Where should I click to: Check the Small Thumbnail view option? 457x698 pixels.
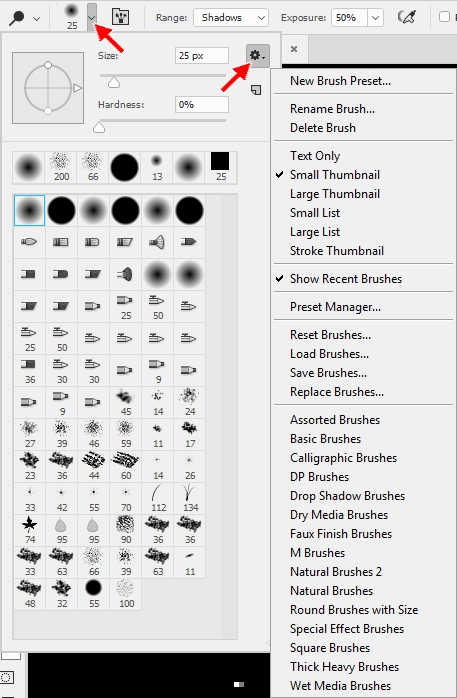point(335,174)
